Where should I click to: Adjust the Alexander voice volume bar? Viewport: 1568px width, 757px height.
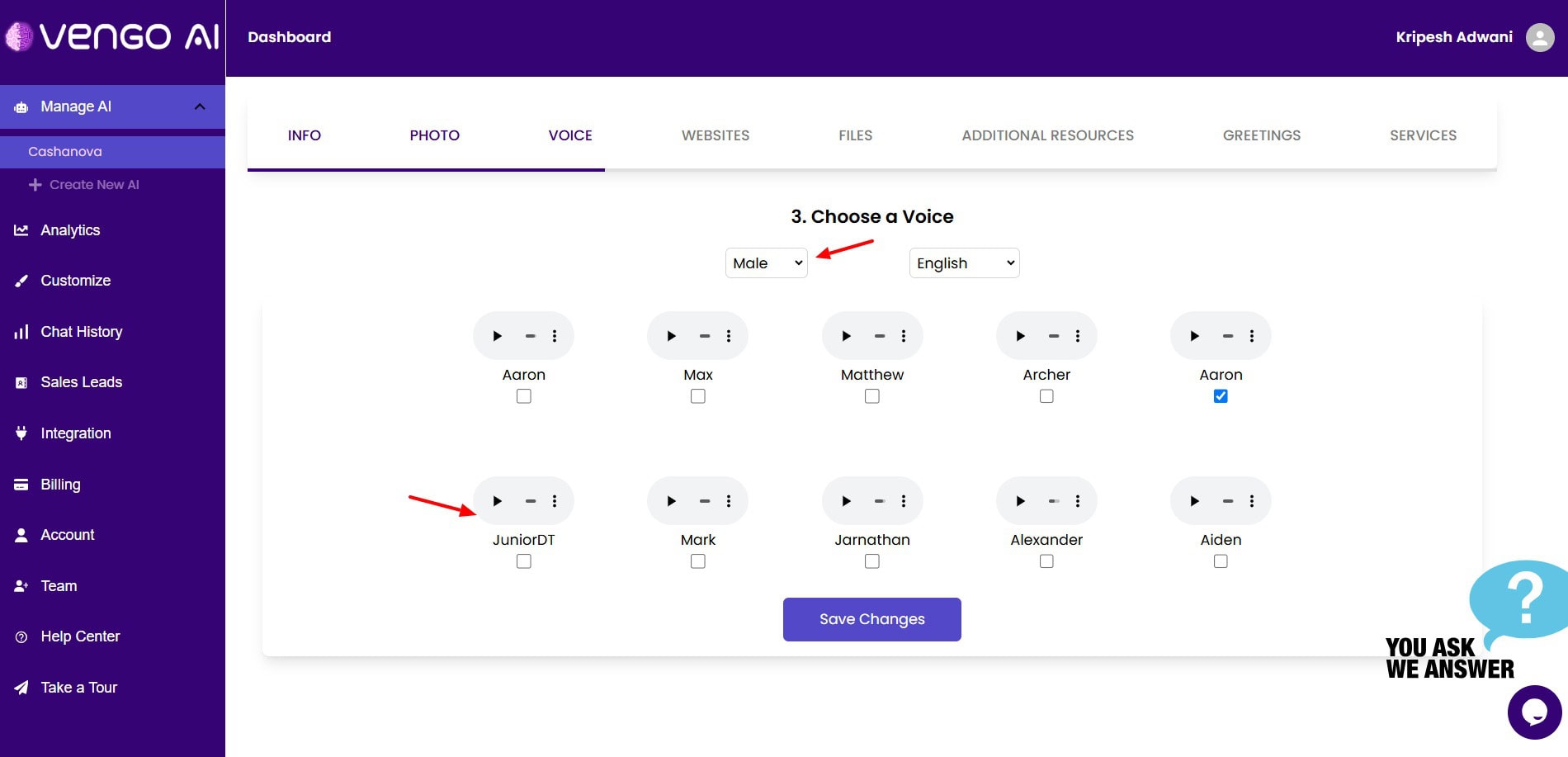point(1054,501)
